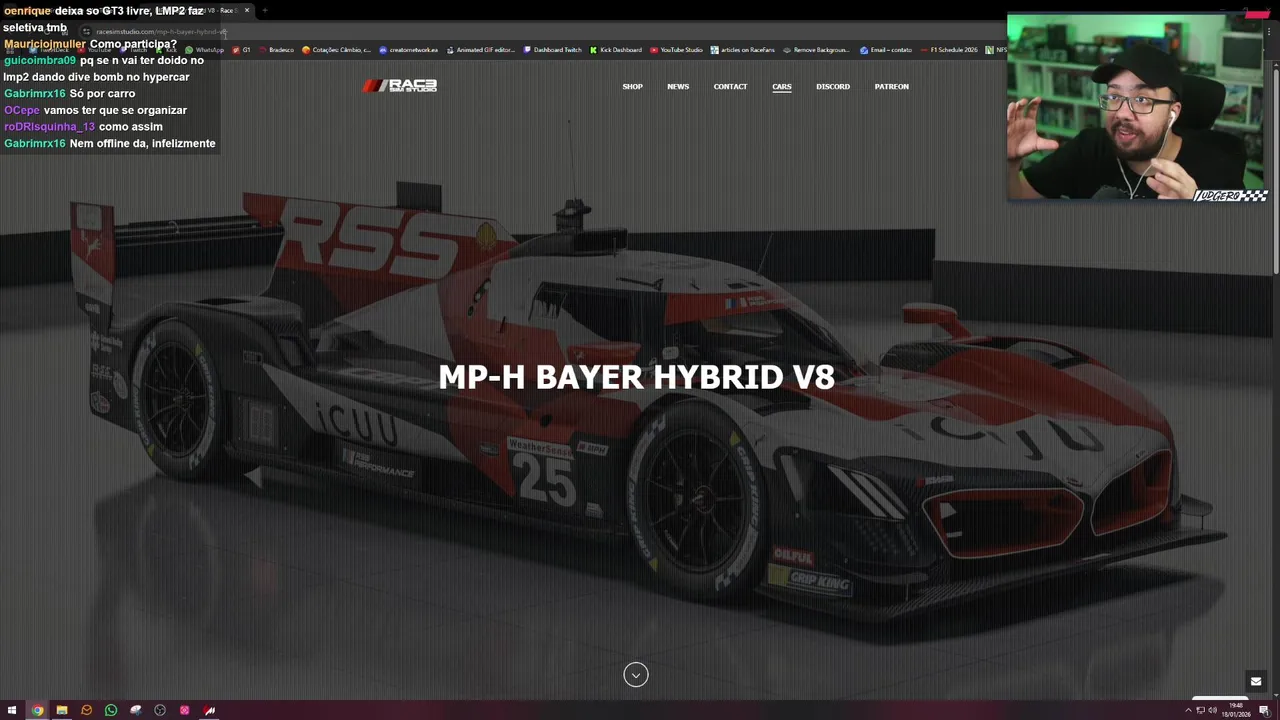
Task: Open the WhatsApp bookmark
Action: [x=205, y=50]
